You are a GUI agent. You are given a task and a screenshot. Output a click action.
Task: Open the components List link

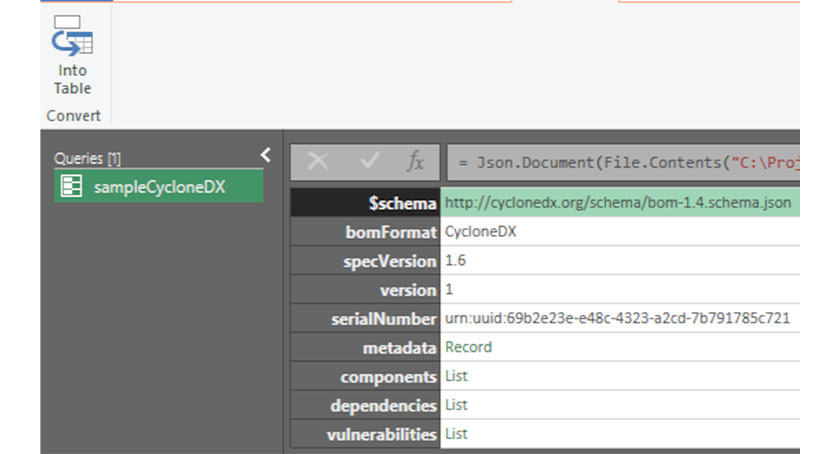tap(456, 377)
